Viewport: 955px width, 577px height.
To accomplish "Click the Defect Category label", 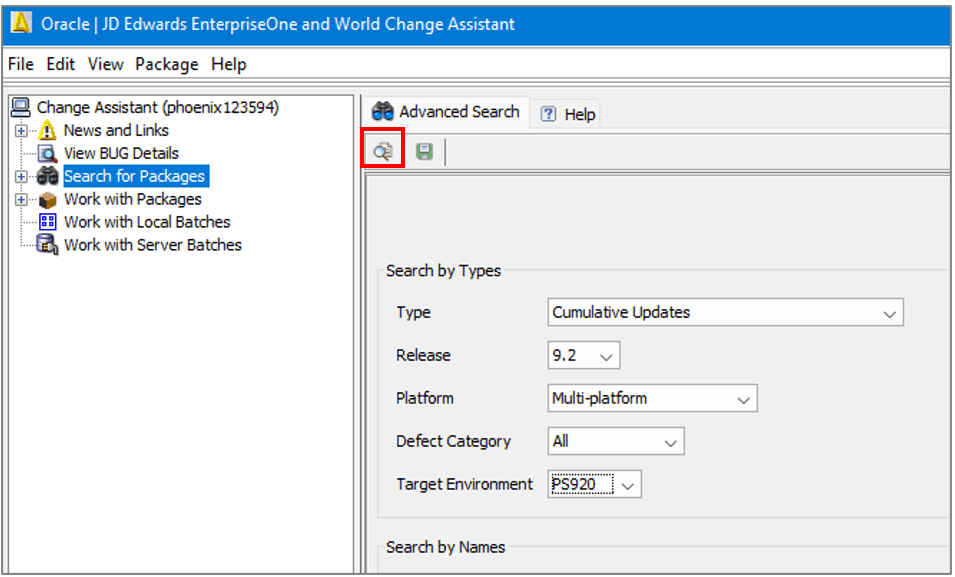I will click(x=454, y=441).
